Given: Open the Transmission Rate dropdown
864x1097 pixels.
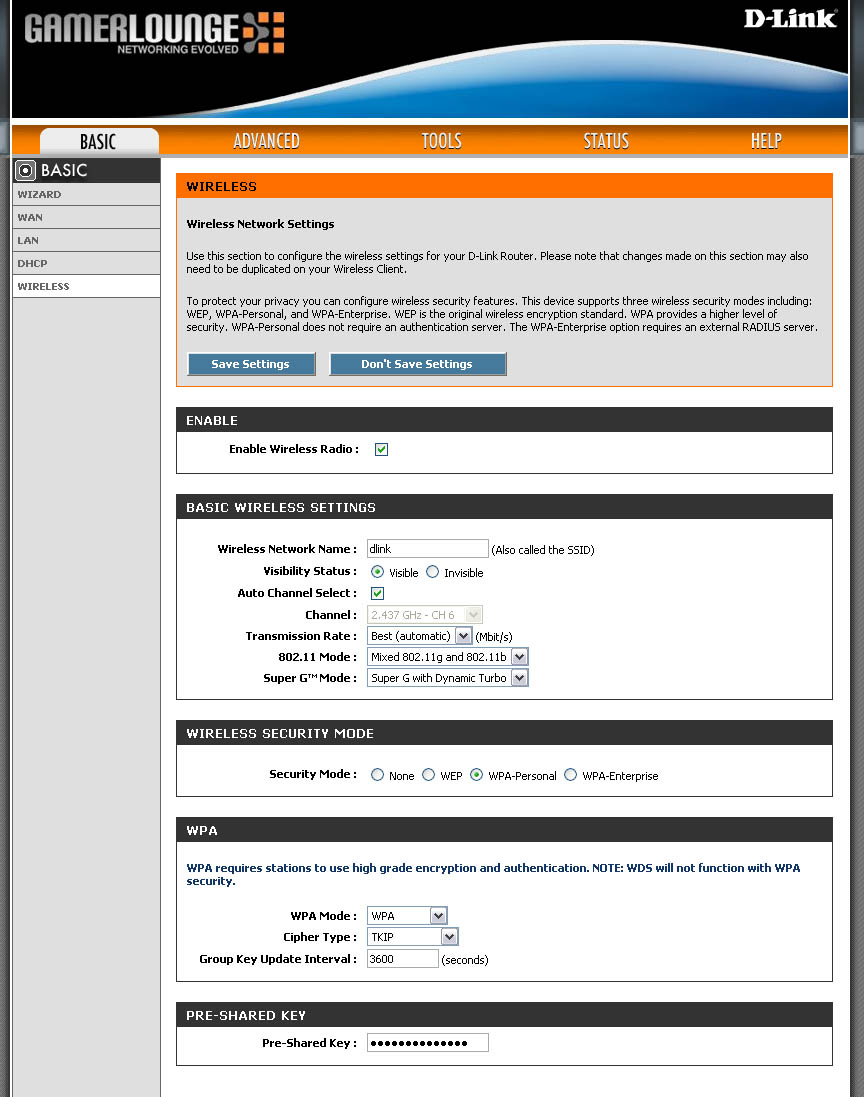Looking at the screenshot, I should coord(420,636).
